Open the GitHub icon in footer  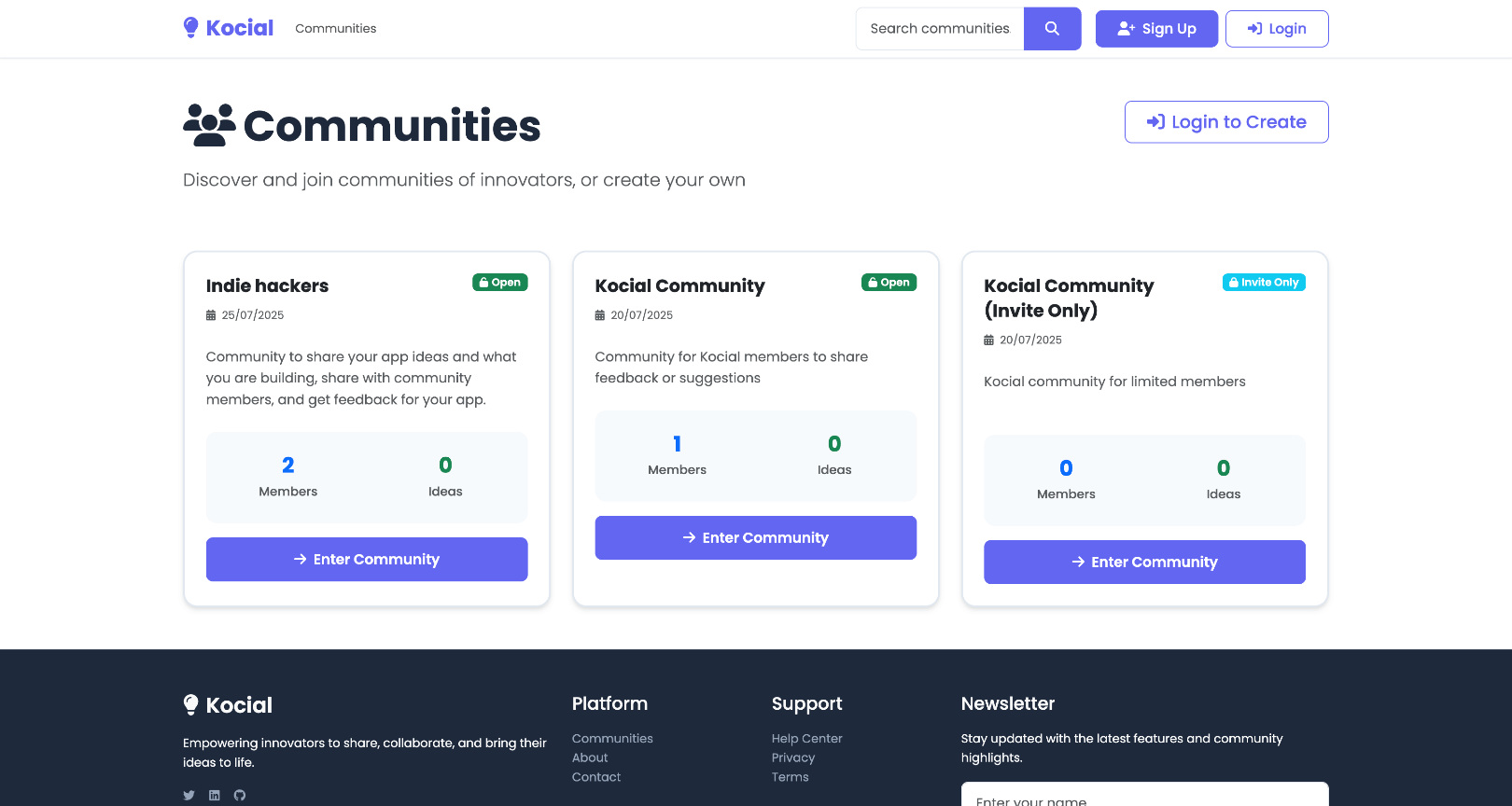click(240, 795)
